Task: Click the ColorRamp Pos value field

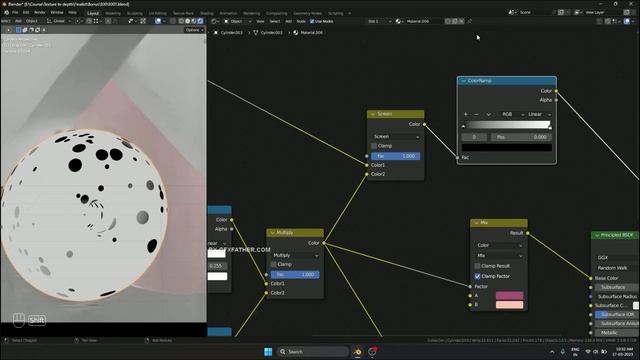Action: (x=521, y=137)
